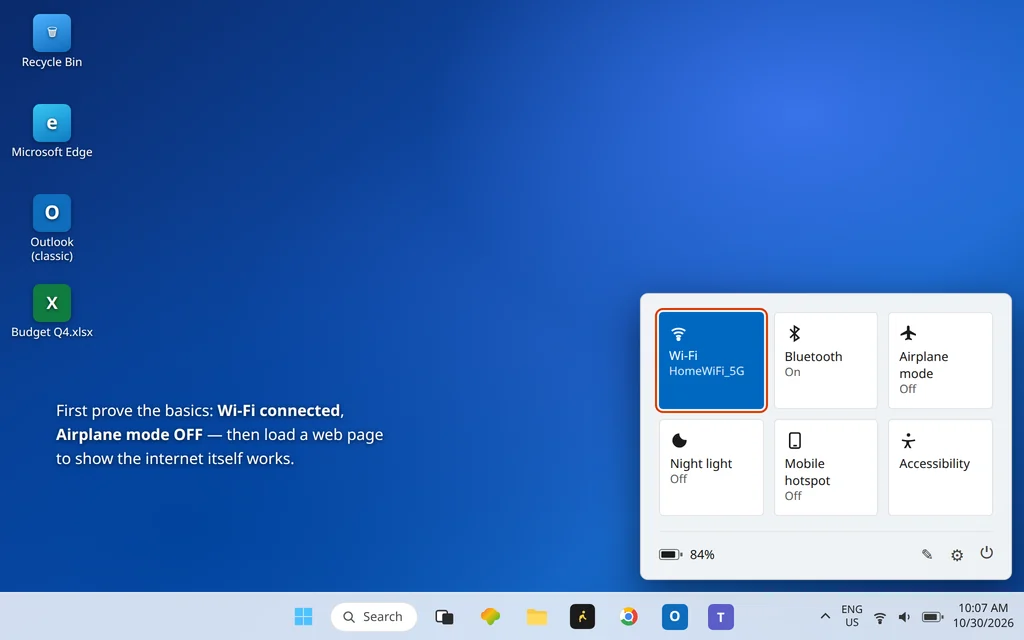Turn on the Night light tile
The width and height of the screenshot is (1024, 640).
point(711,468)
